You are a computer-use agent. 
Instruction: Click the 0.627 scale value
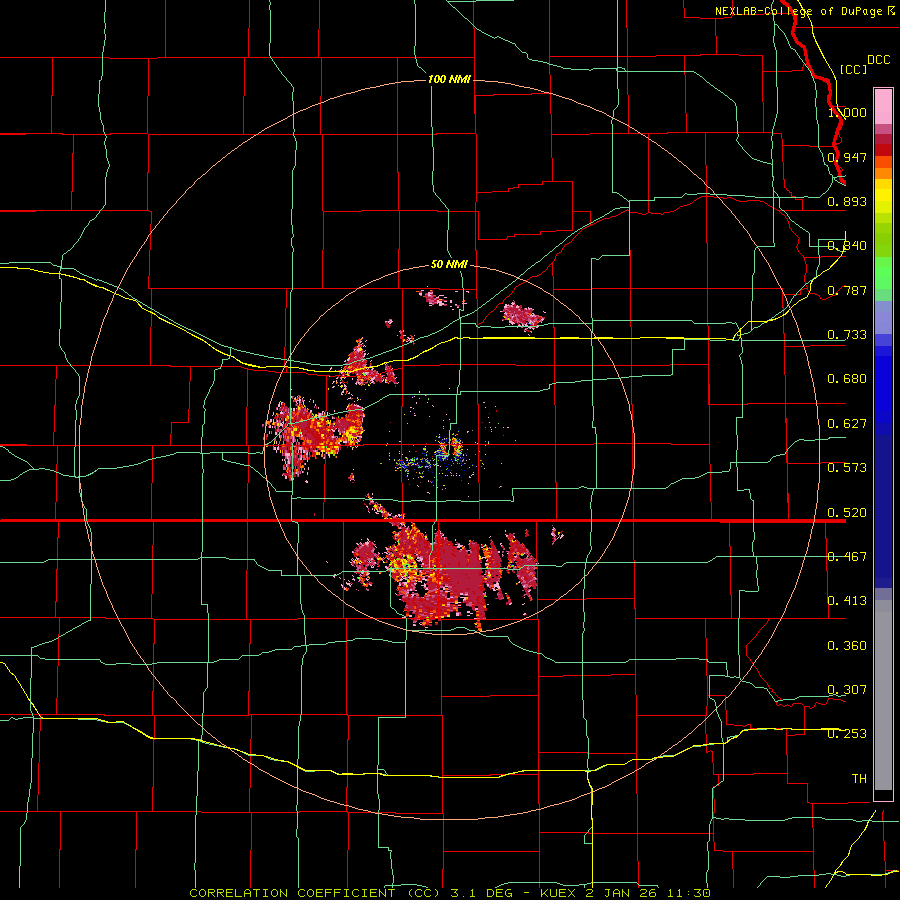click(847, 424)
